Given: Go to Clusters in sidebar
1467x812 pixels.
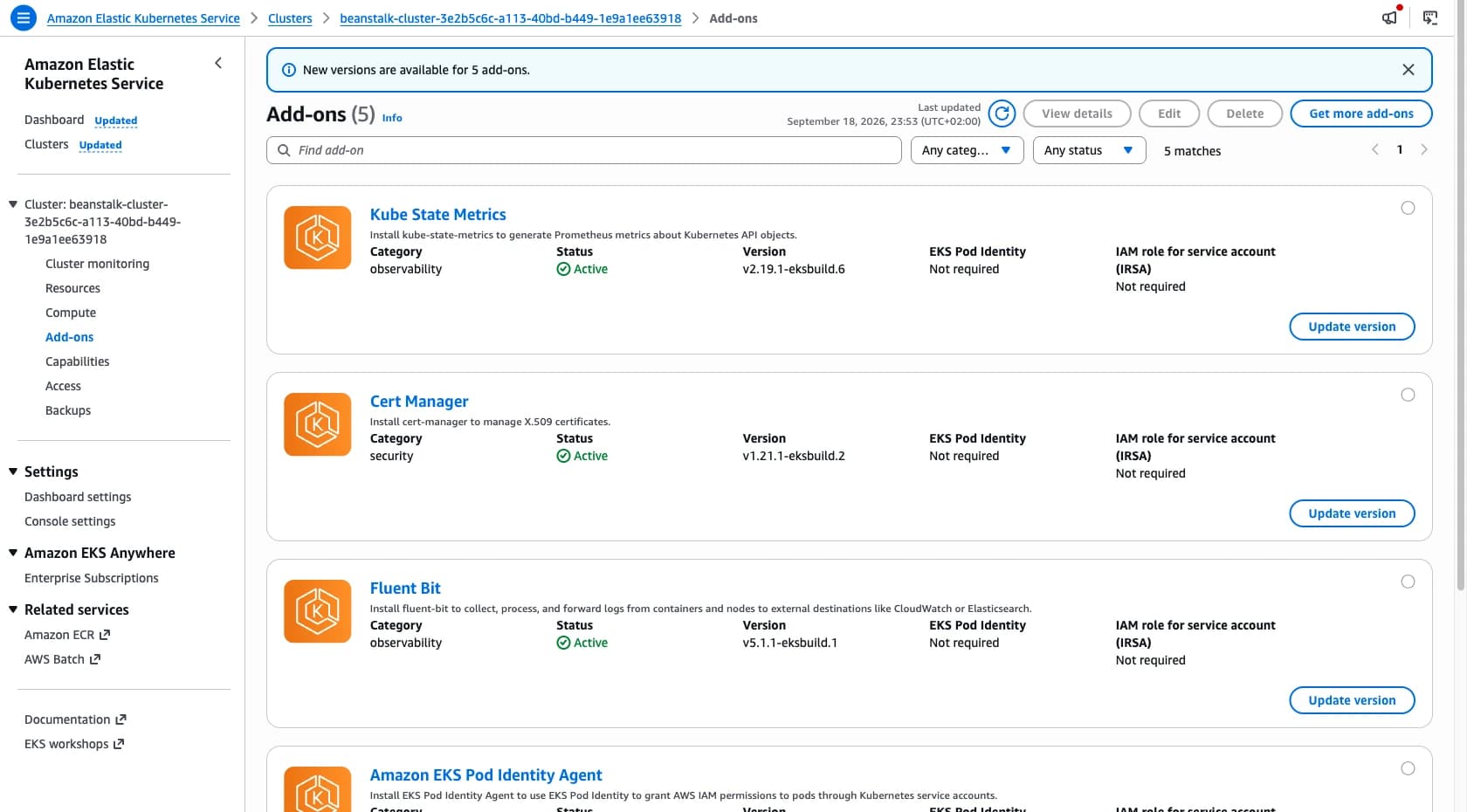Looking at the screenshot, I should click(46, 144).
